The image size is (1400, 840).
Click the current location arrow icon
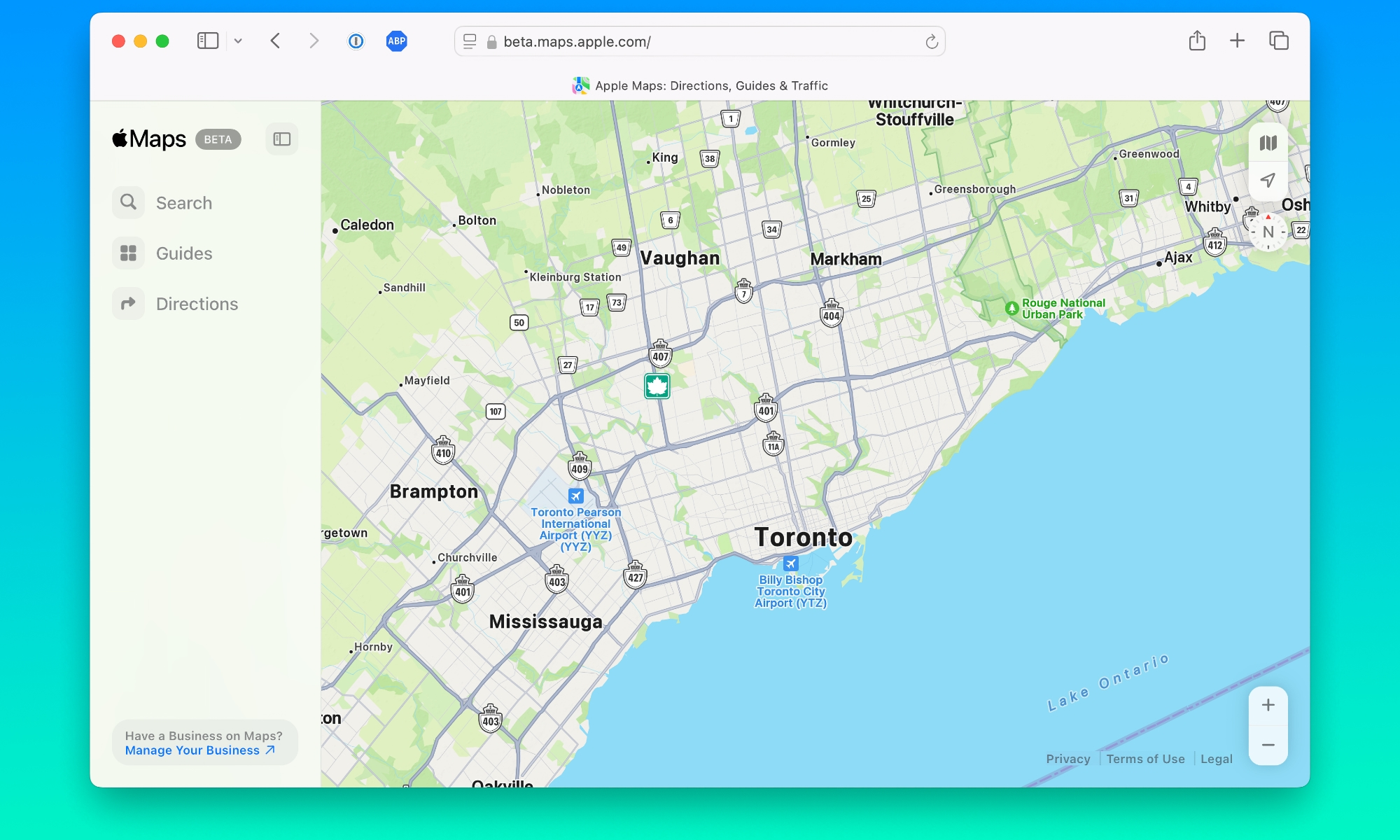[x=1268, y=181]
